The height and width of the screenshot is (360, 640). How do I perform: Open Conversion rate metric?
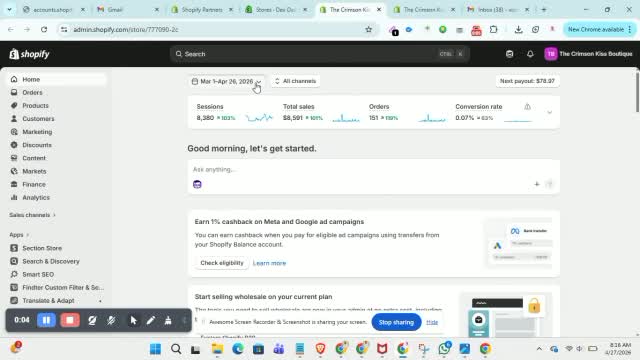pyautogui.click(x=495, y=112)
